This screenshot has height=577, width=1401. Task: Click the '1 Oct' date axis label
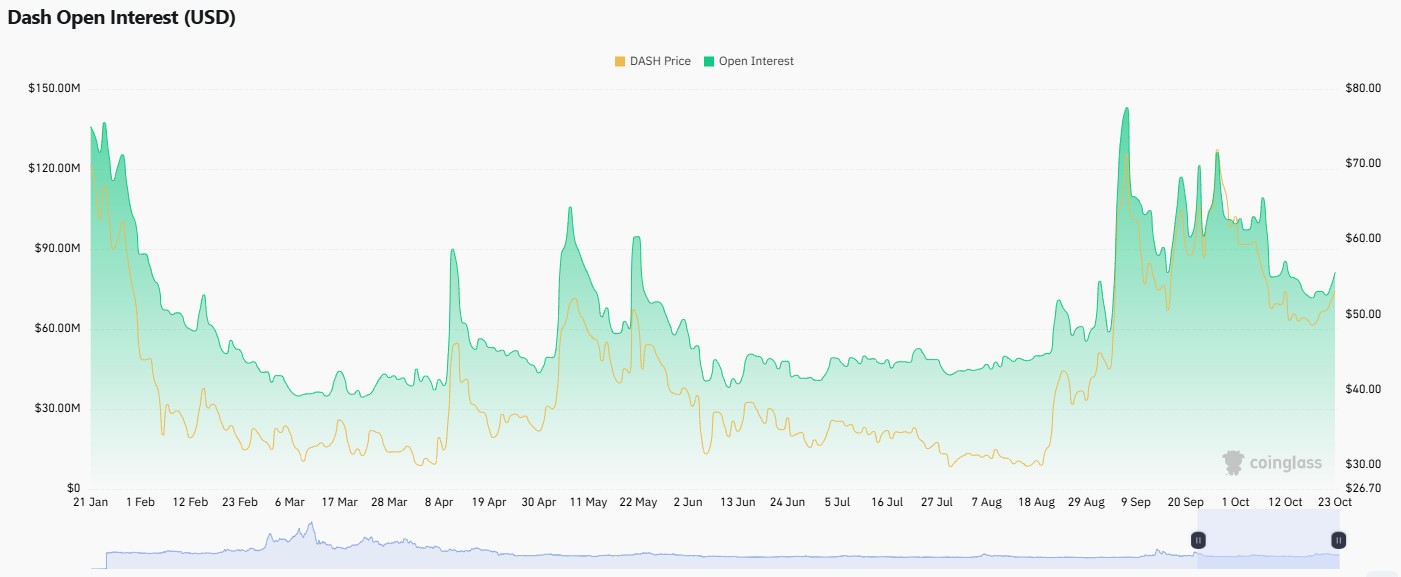click(1235, 502)
